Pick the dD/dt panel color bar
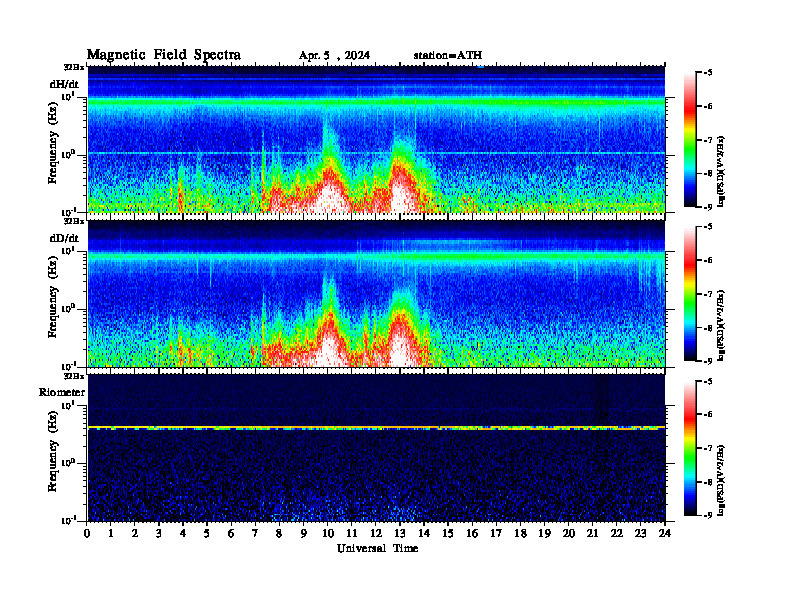792x612 pixels. pos(689,294)
